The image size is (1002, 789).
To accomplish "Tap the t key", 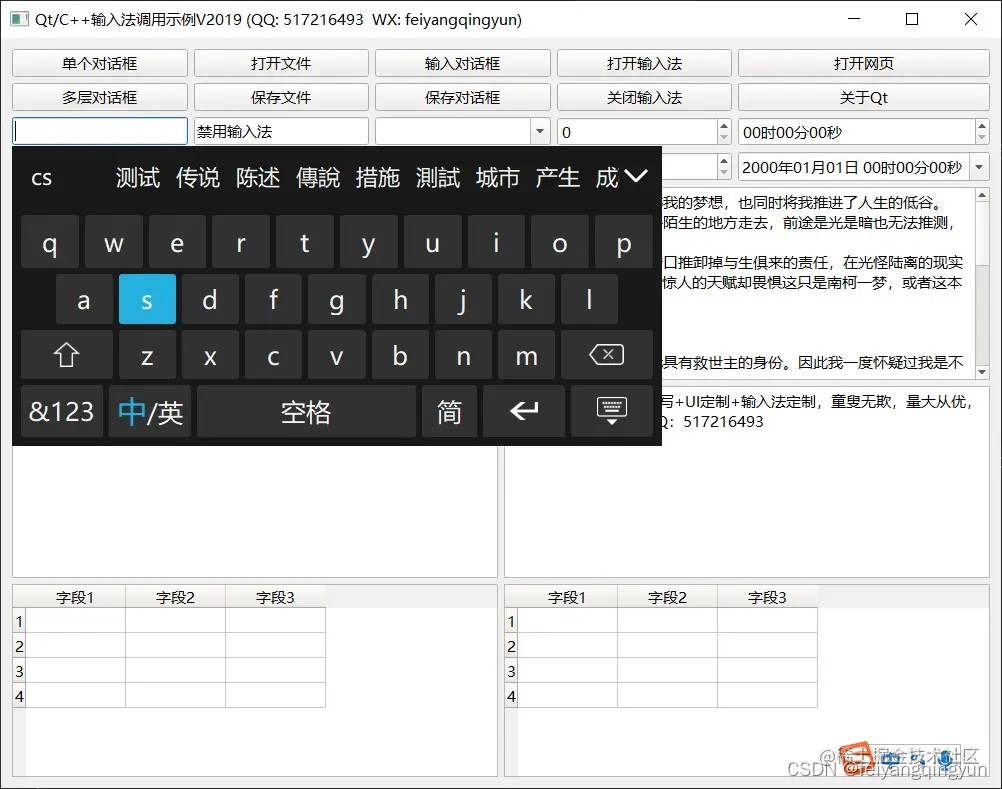I will click(x=305, y=243).
